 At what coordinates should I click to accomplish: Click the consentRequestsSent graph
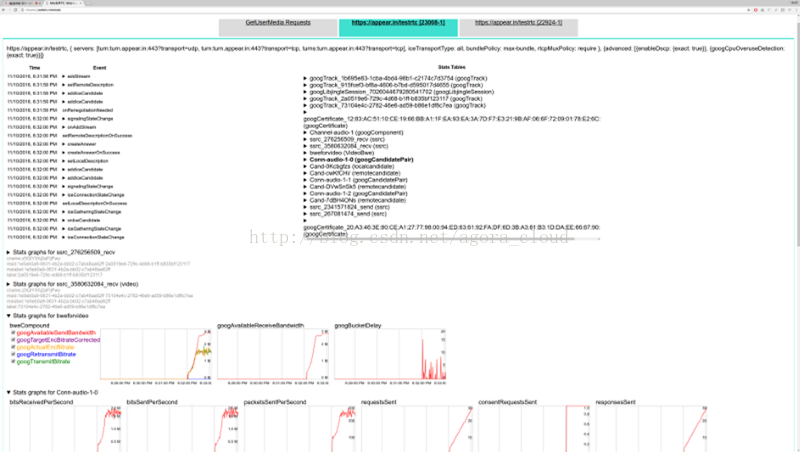coord(535,429)
